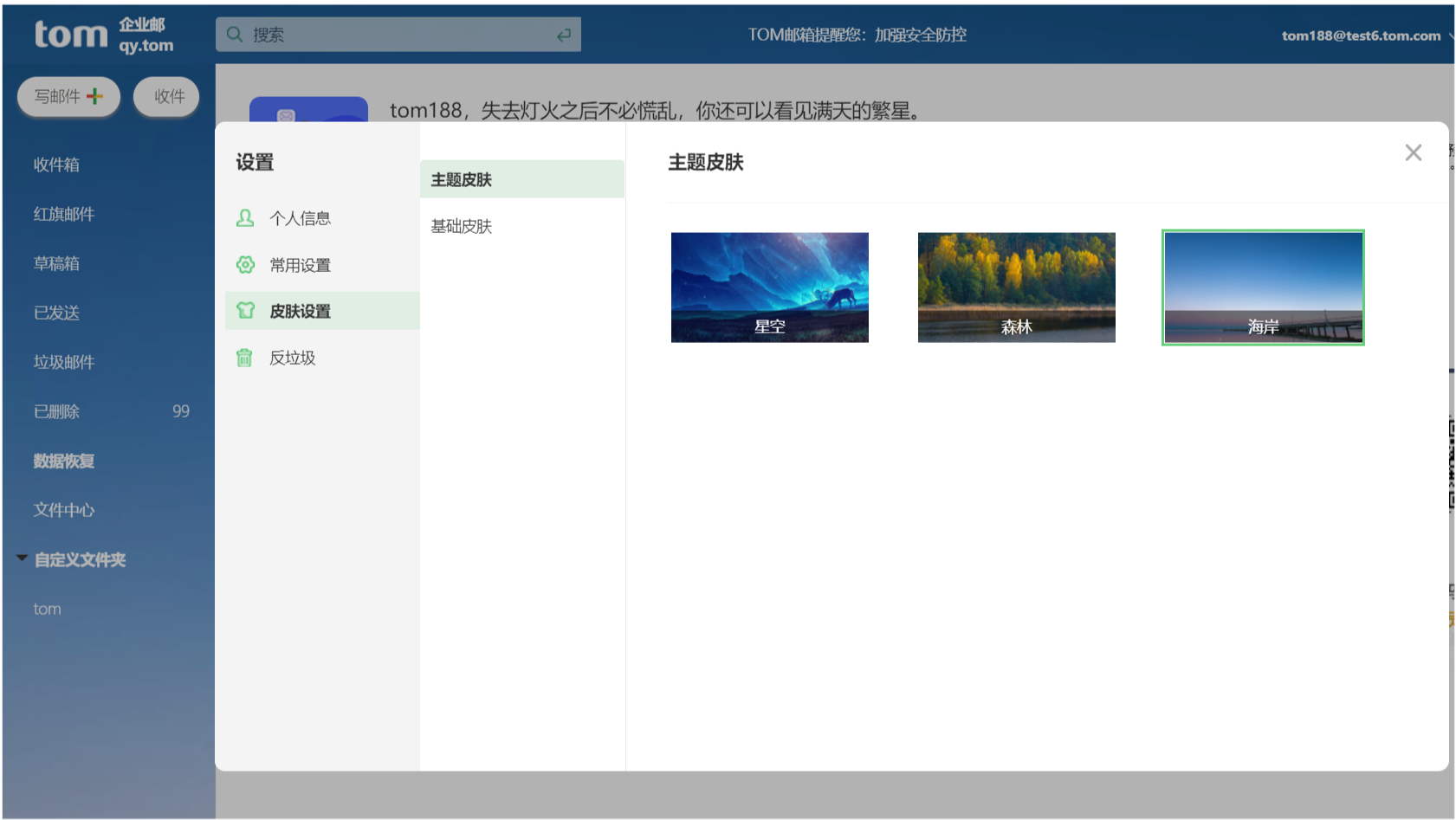
Task: Close the 设置 dialog
Action: 1413,153
